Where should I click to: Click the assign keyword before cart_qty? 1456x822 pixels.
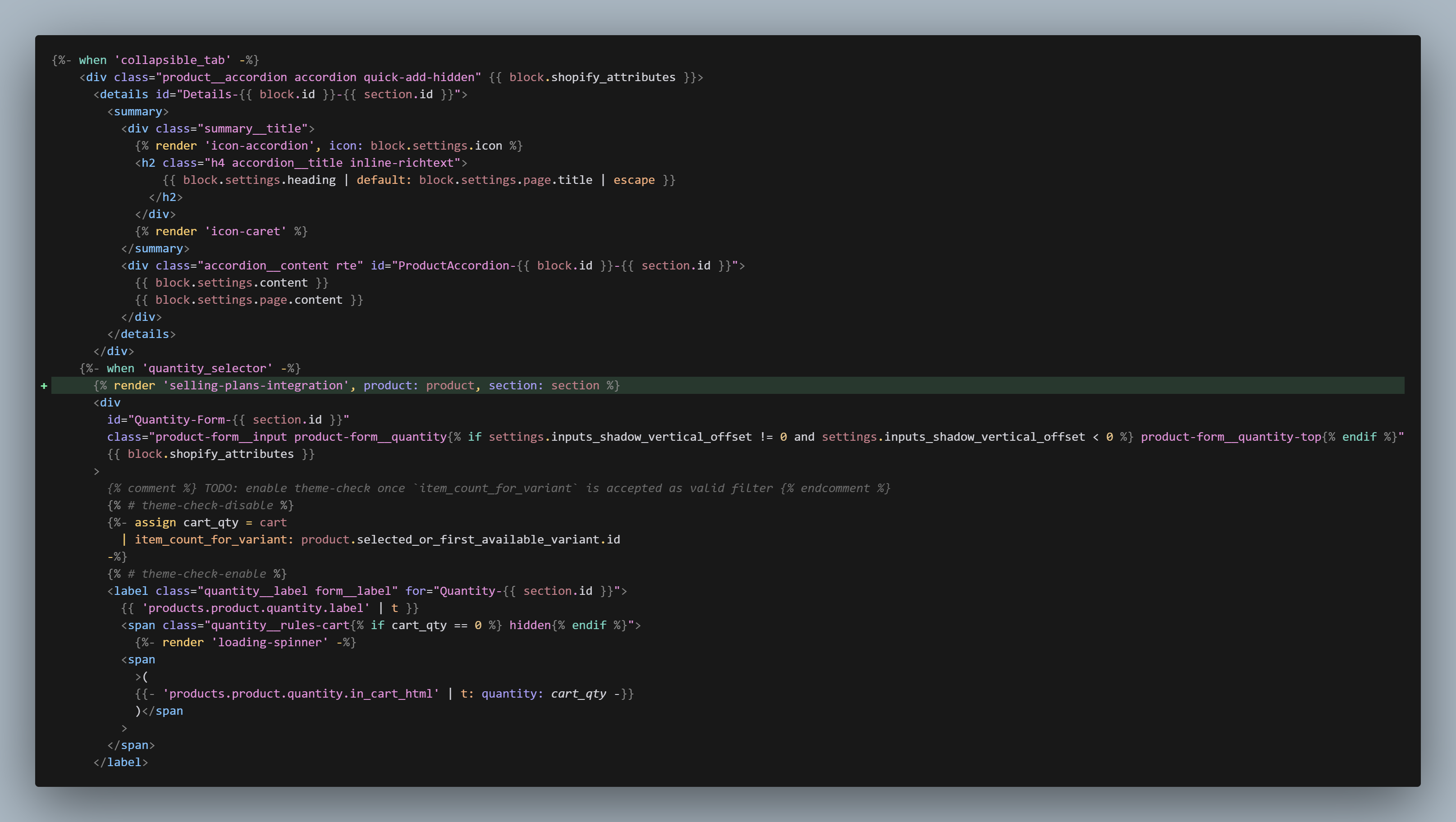click(155, 523)
